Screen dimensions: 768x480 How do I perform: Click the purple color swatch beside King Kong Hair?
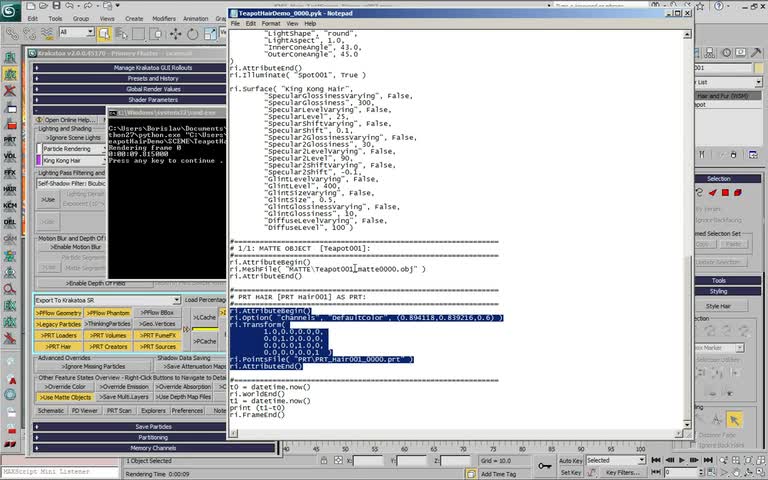tap(39, 161)
